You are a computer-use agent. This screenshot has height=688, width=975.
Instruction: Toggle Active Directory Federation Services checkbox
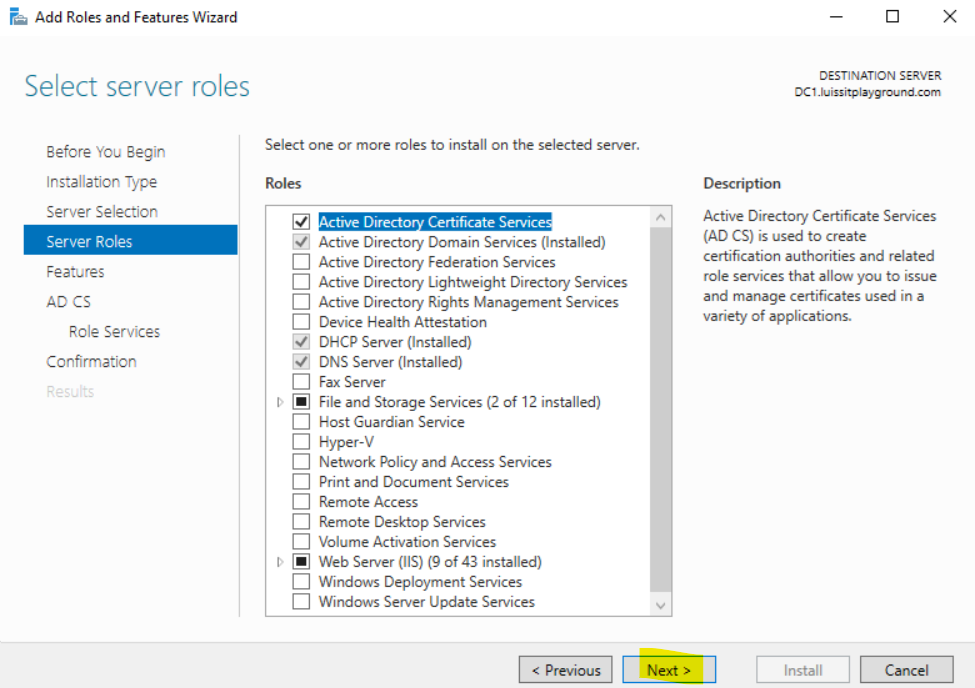[x=301, y=262]
